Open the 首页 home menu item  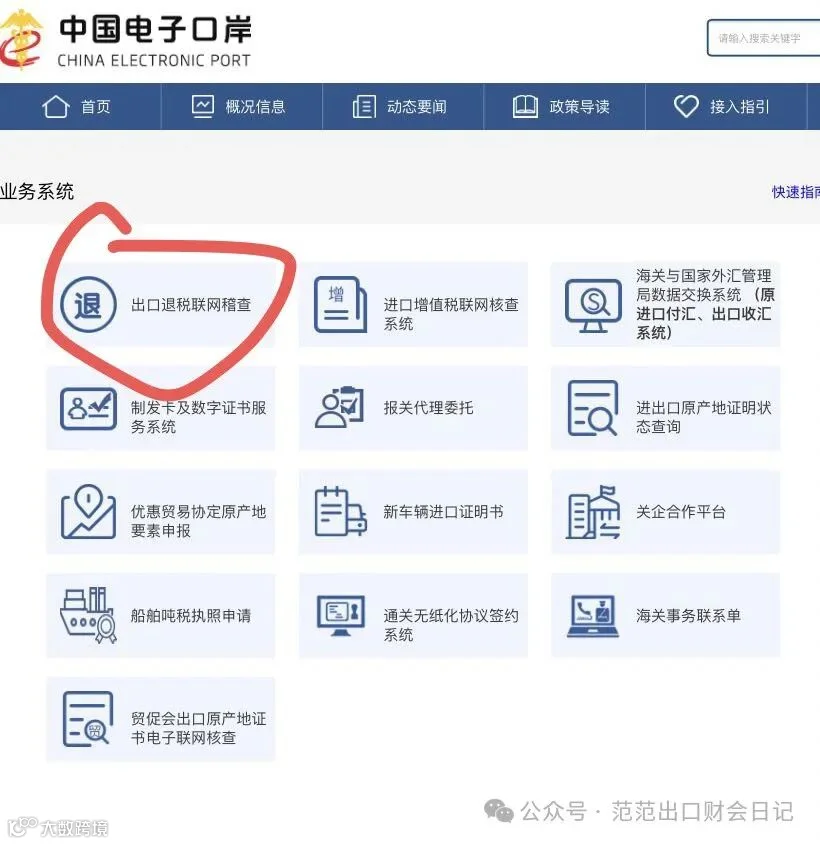[x=76, y=107]
